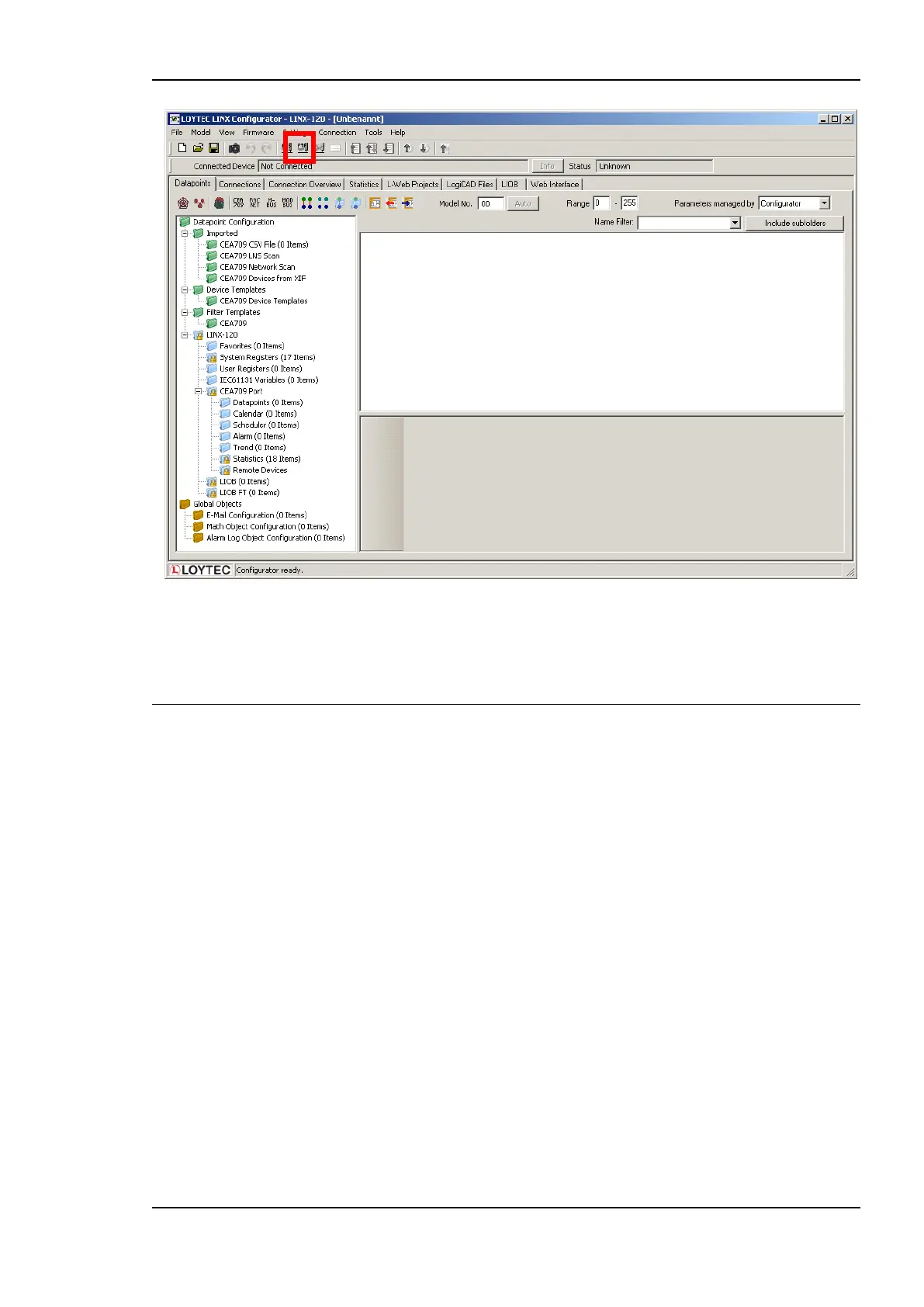Click the Range end field showing 255
924x1307 pixels.
coord(629,203)
